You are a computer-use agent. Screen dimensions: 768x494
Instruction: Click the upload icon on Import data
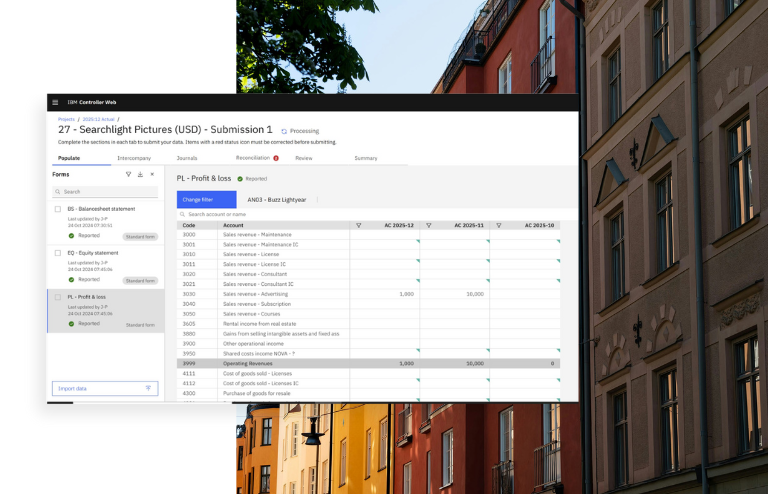click(148, 388)
